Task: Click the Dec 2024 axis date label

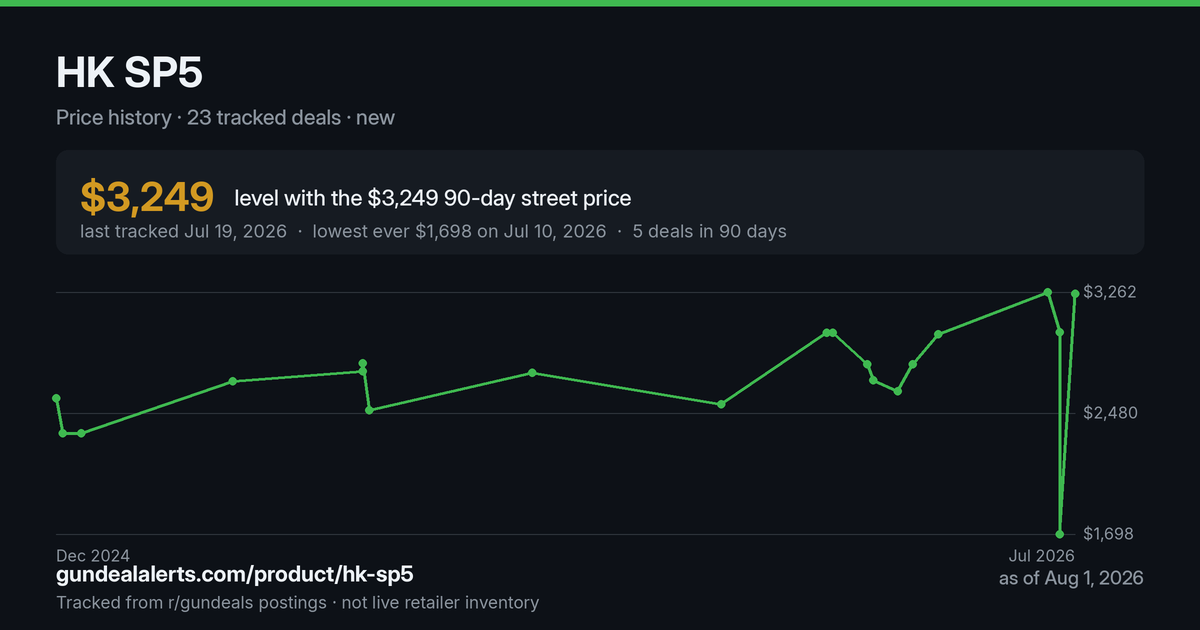Action: [x=93, y=555]
